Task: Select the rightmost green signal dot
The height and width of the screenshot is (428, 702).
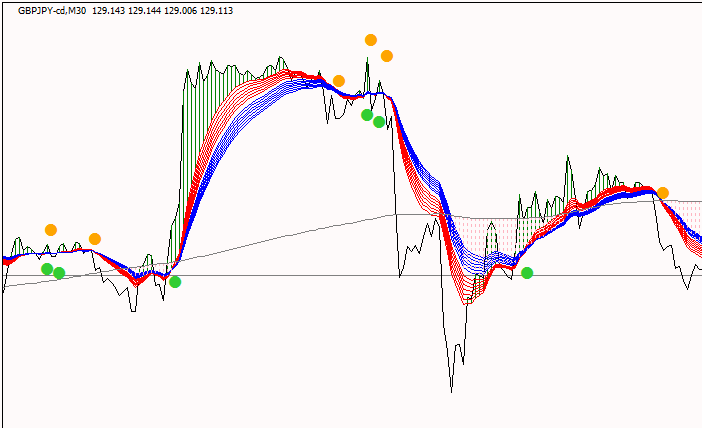Action: (527, 273)
